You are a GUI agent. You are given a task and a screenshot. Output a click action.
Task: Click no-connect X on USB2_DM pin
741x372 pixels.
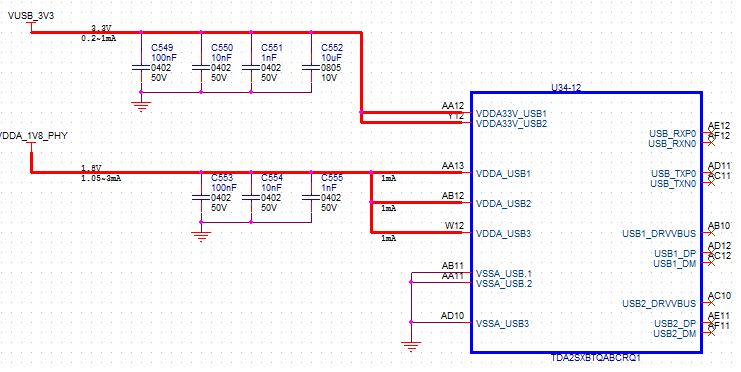711,333
